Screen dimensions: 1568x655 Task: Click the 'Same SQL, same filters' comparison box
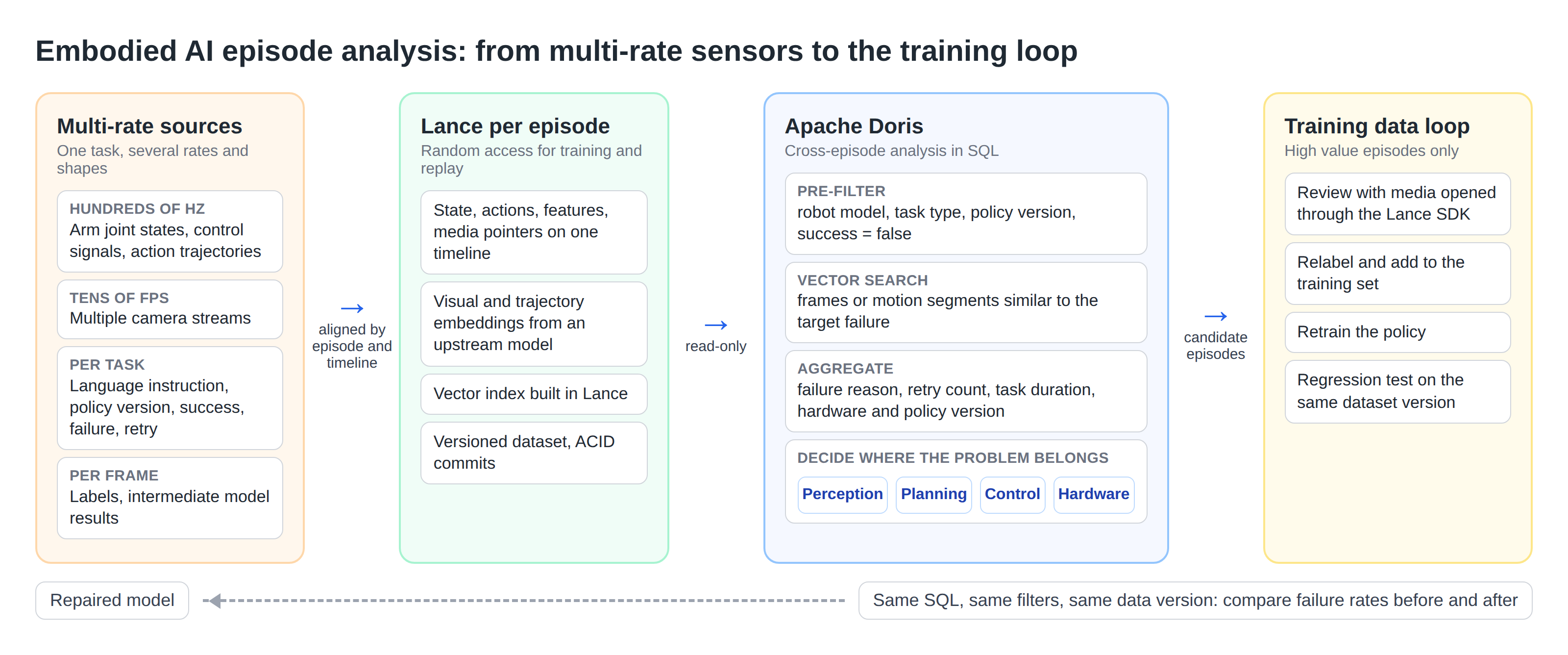(1195, 601)
